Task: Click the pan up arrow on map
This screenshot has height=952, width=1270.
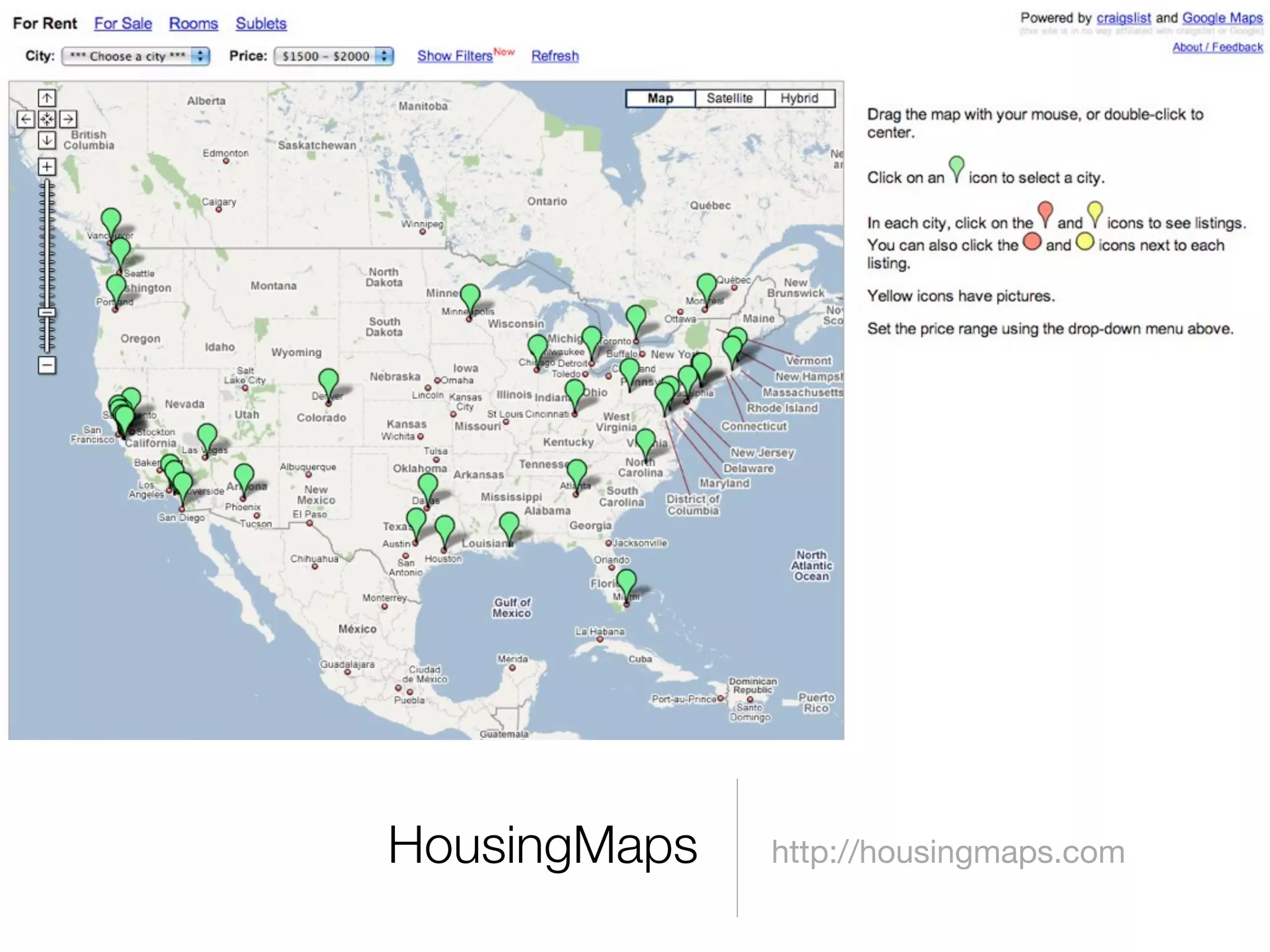Action: tap(47, 98)
